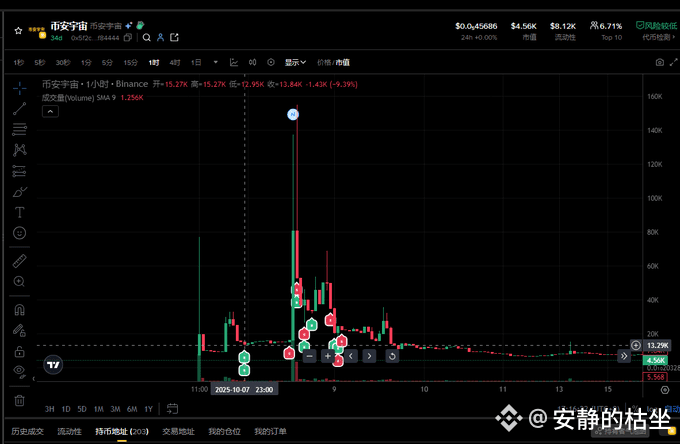This screenshot has height=444, width=680.
Task: Select the 15分 timeframe
Action: [x=130, y=62]
